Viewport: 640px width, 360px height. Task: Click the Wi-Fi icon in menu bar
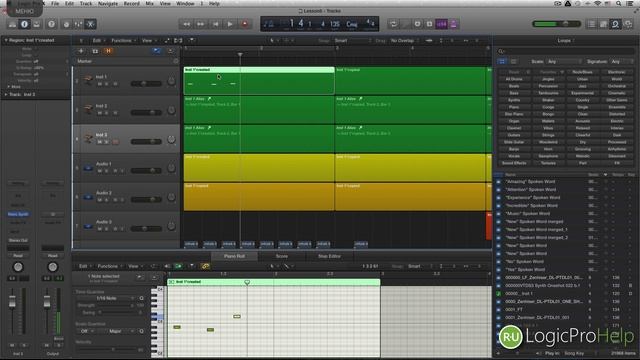(598, 3)
